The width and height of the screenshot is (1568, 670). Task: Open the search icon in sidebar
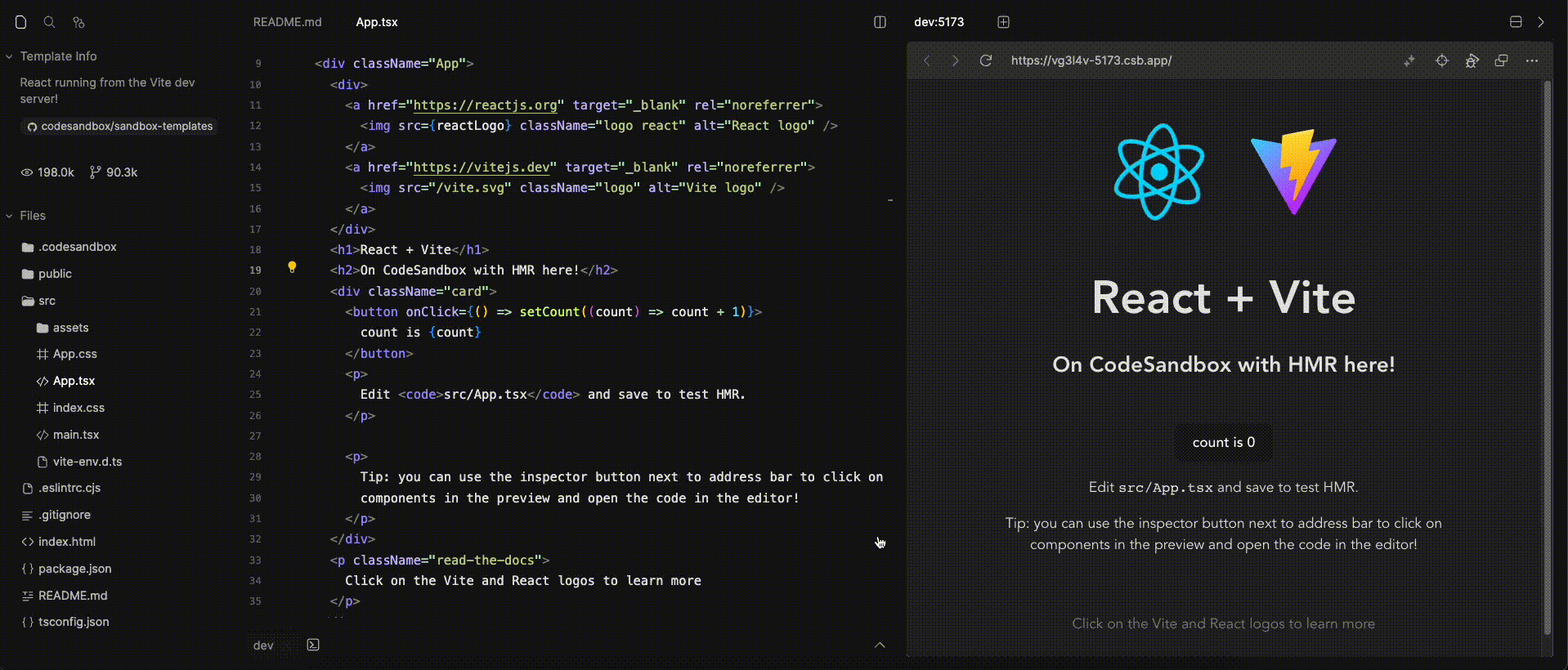click(49, 22)
